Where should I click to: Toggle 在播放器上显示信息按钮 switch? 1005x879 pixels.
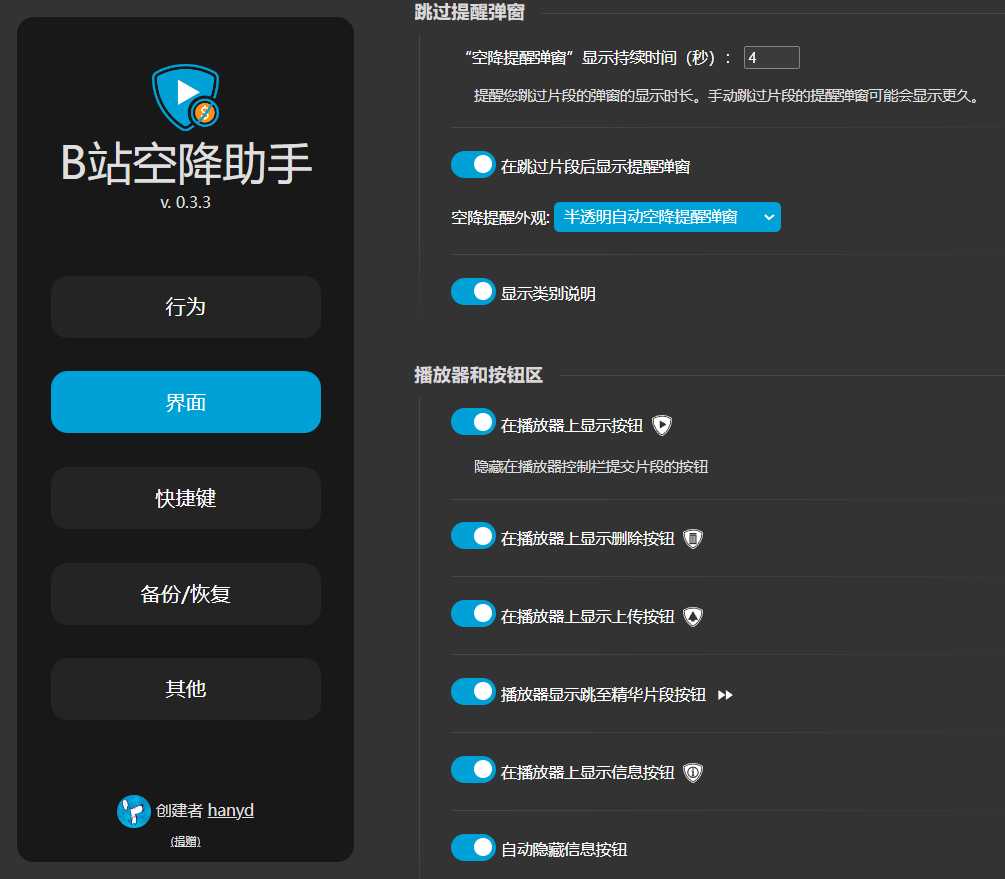pos(473,770)
